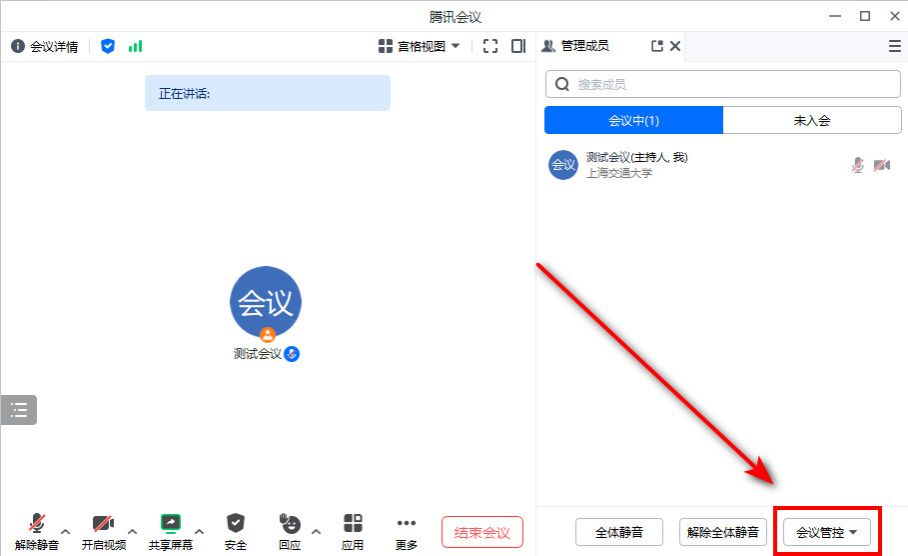Expand share options arrow beside 共享屏幕
908x556 pixels.
pyautogui.click(x=199, y=531)
